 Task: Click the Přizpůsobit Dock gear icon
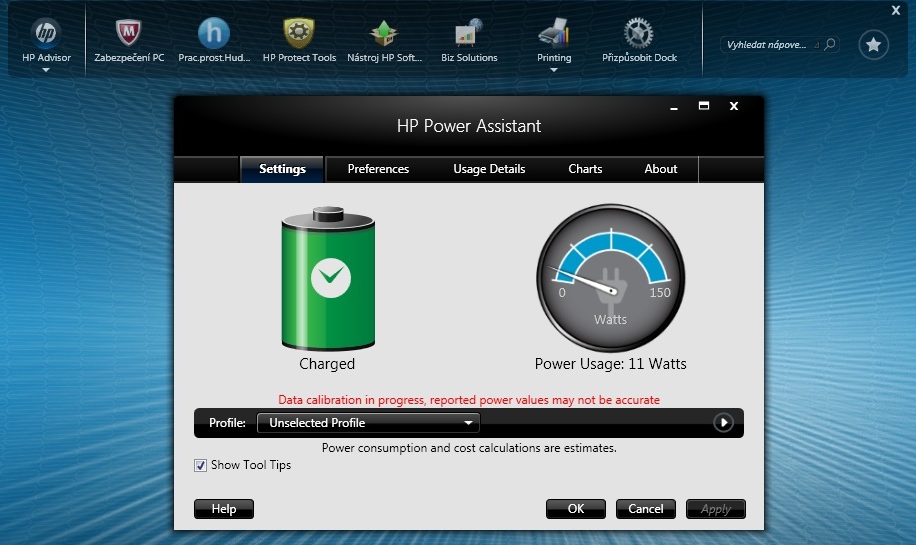(639, 33)
